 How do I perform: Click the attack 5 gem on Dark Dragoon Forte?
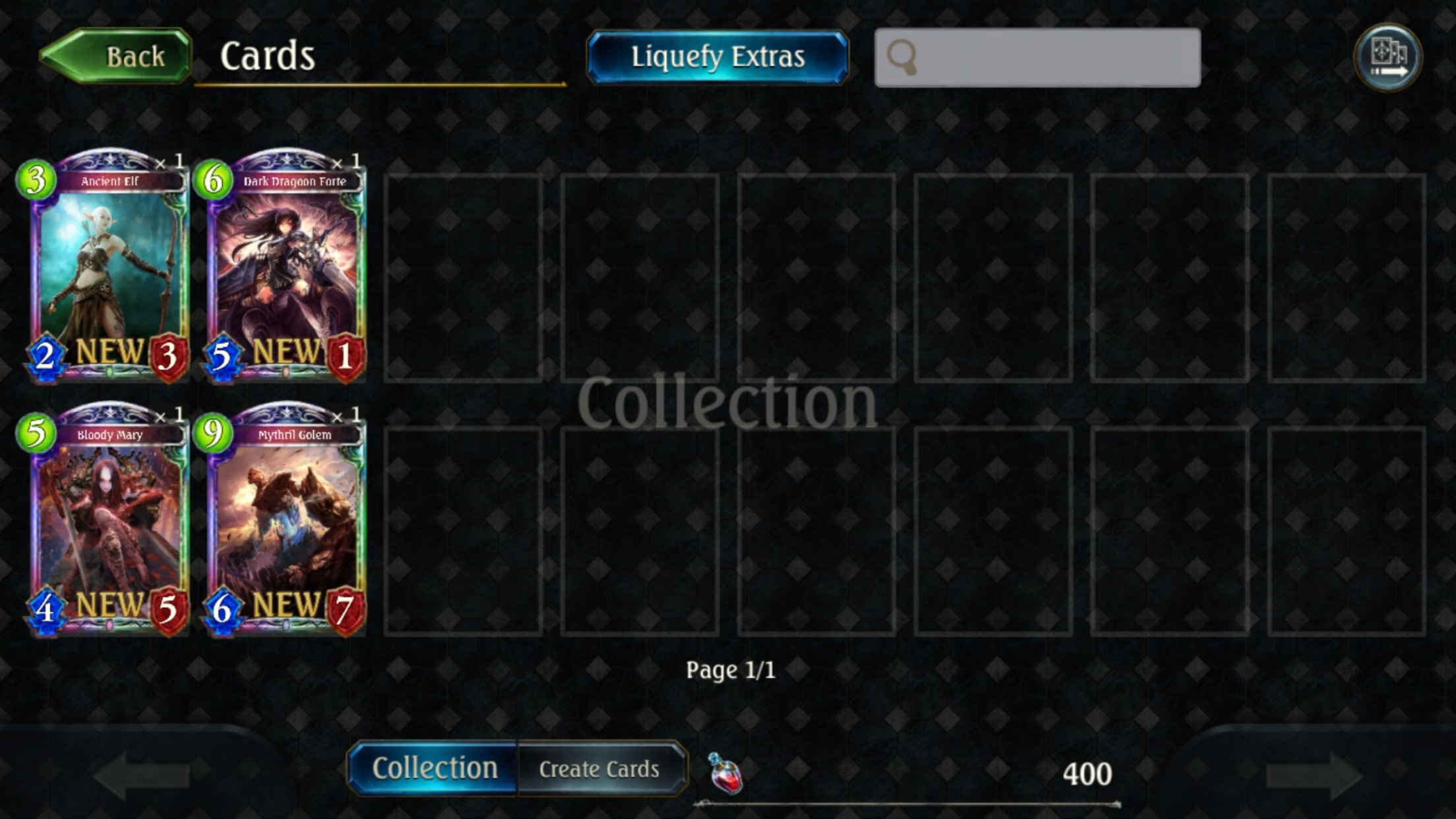[x=222, y=358]
